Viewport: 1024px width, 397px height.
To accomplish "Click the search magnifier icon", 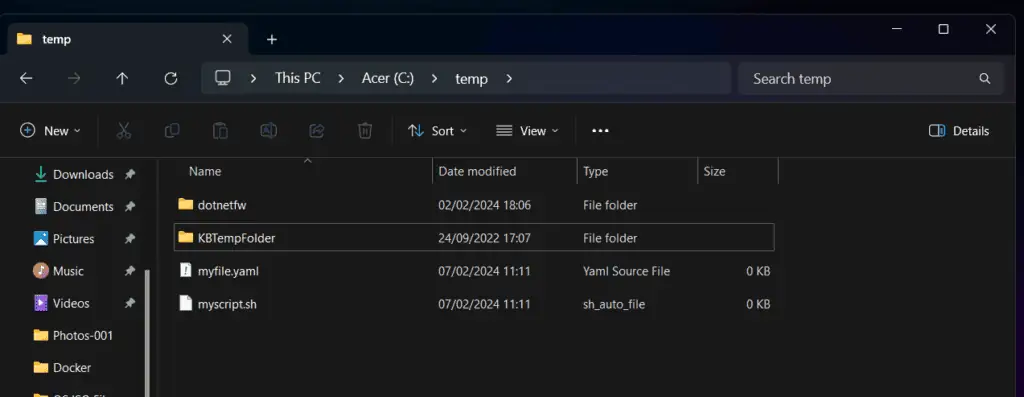I will pos(985,79).
